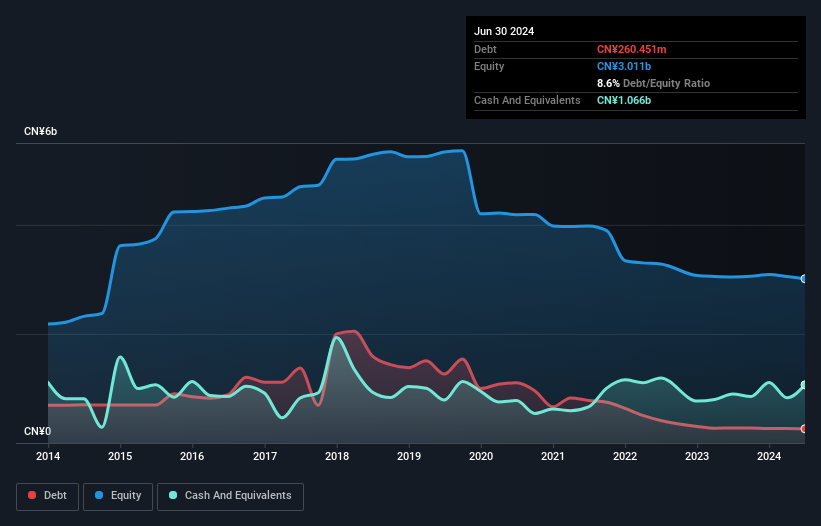Viewport: 821px width, 526px height.
Task: Pick the 2020 year on the timeline
Action: coord(481,457)
